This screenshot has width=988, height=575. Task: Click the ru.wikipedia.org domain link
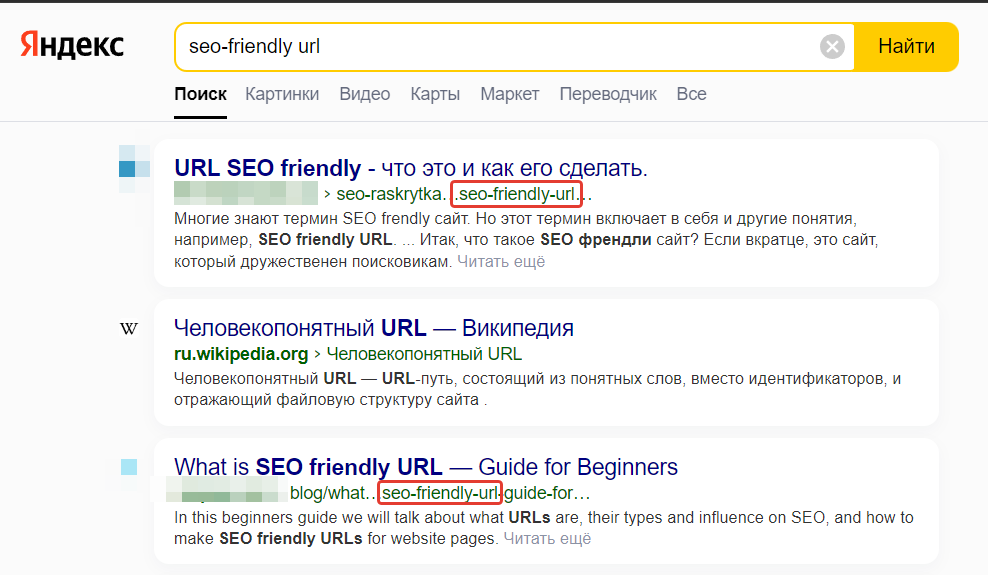tap(241, 354)
